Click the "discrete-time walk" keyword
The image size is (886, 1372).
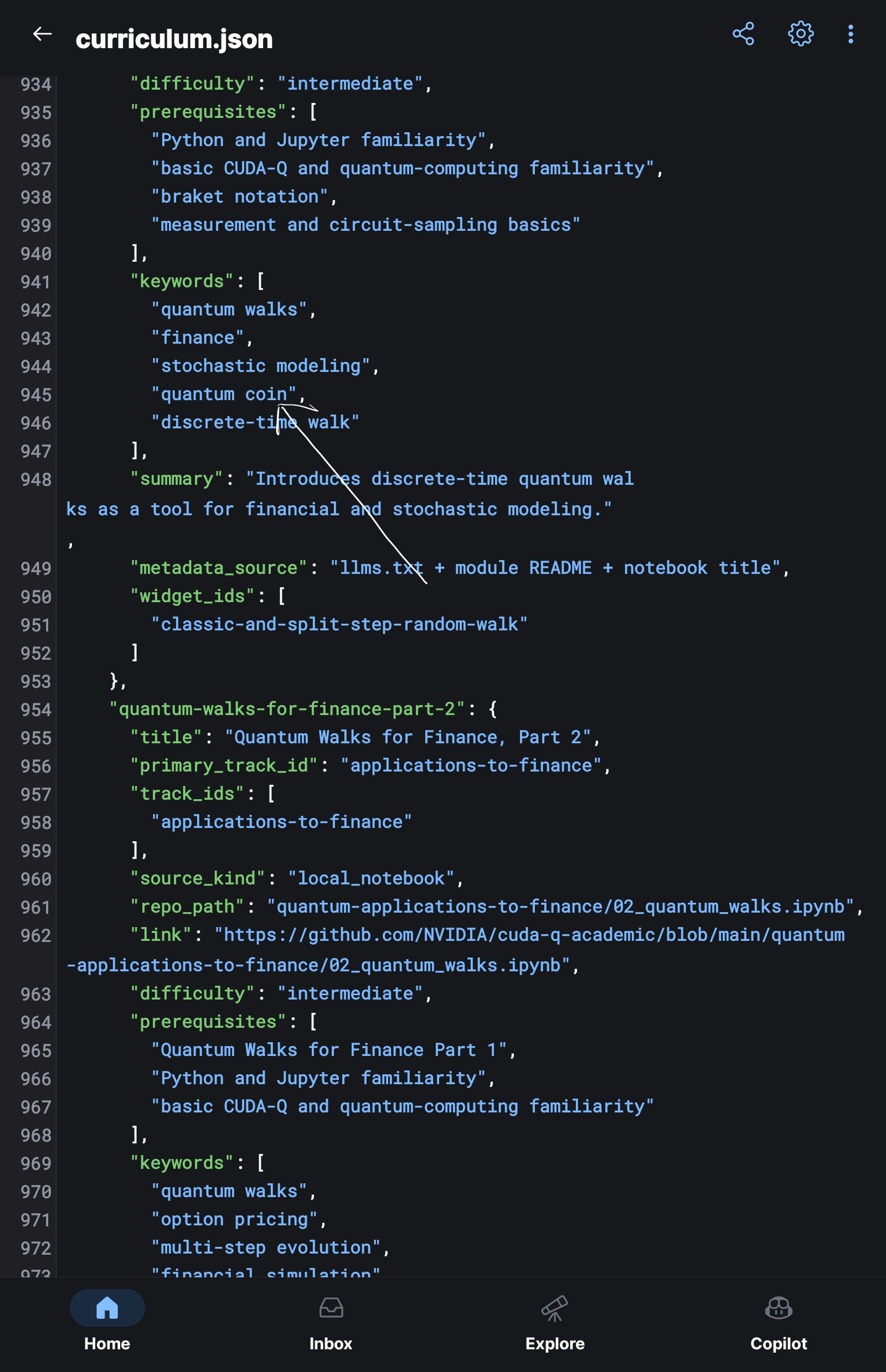click(255, 422)
